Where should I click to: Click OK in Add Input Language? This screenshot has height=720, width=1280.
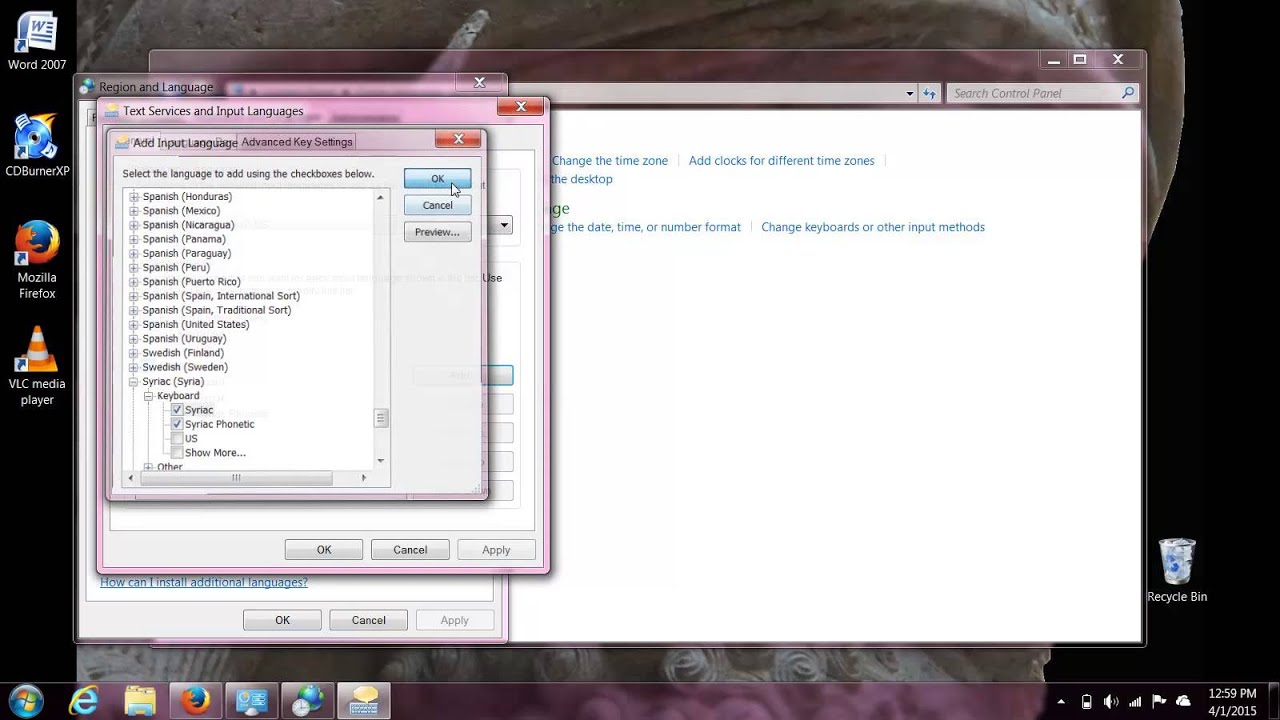[x=437, y=179]
